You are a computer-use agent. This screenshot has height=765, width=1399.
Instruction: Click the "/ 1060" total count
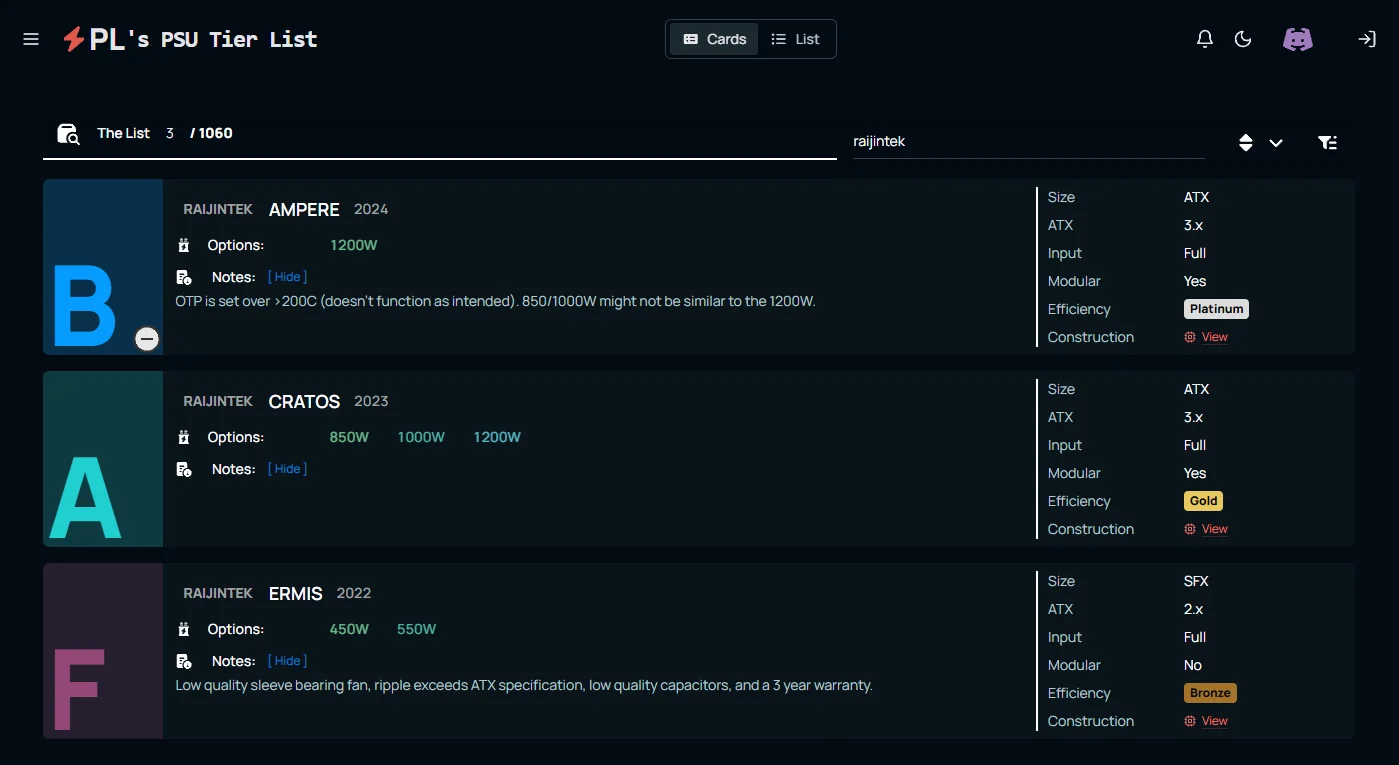click(211, 133)
